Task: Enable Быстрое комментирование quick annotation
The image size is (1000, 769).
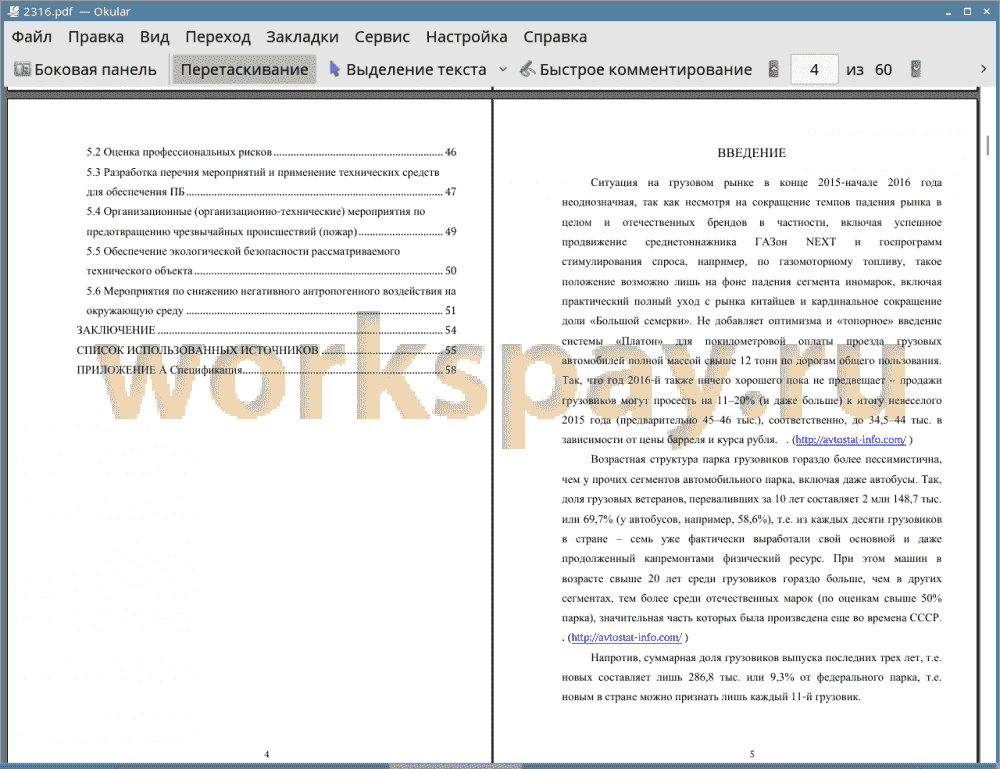Action: click(636, 70)
